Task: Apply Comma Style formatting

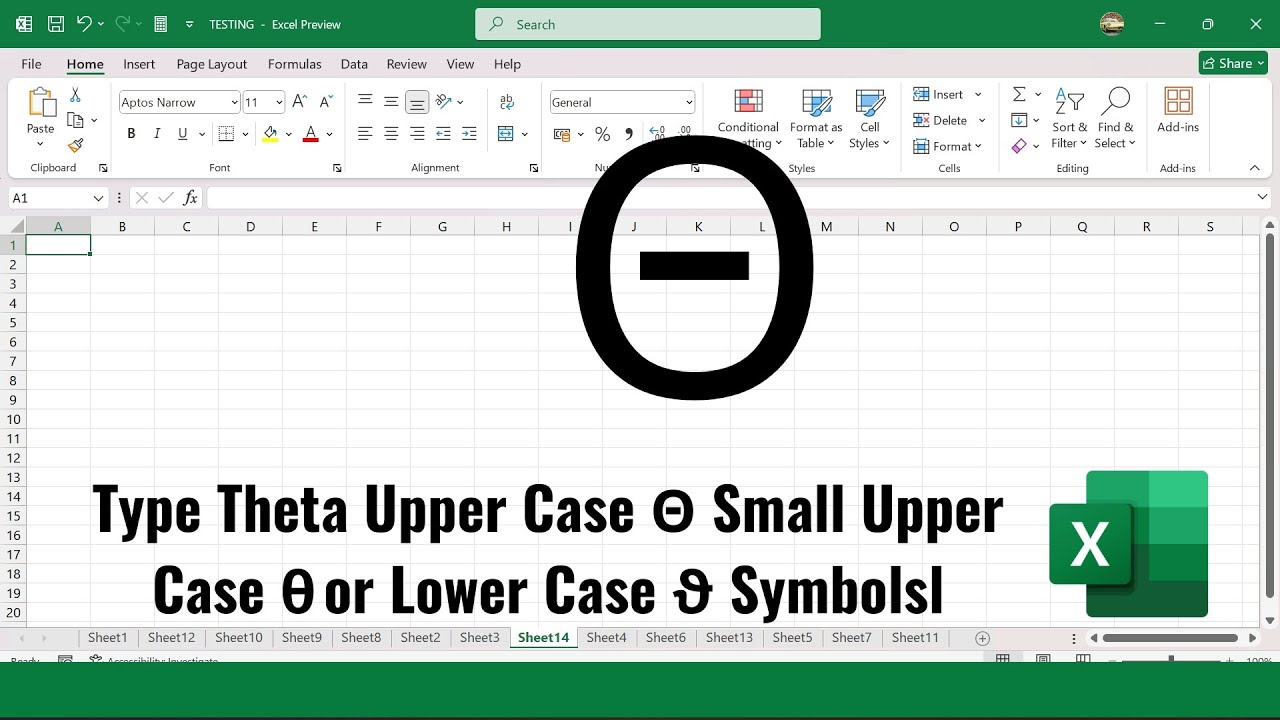Action: 628,134
